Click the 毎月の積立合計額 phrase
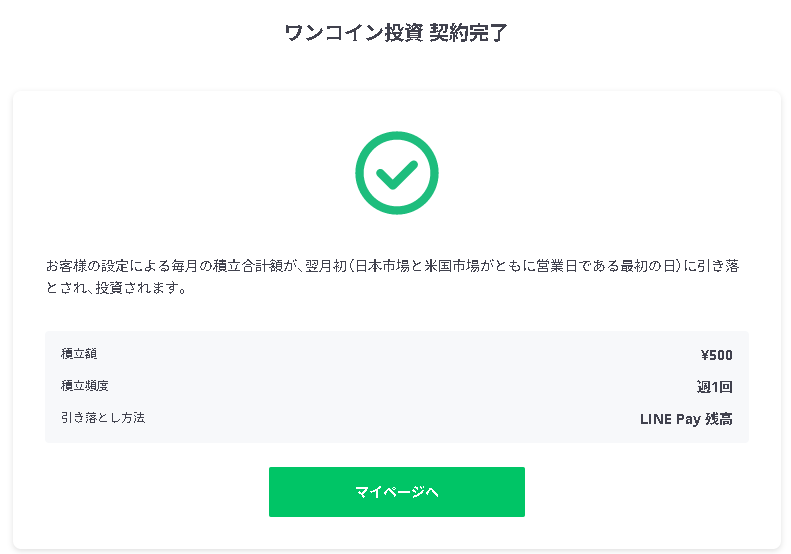791x554 pixels. click(227, 266)
